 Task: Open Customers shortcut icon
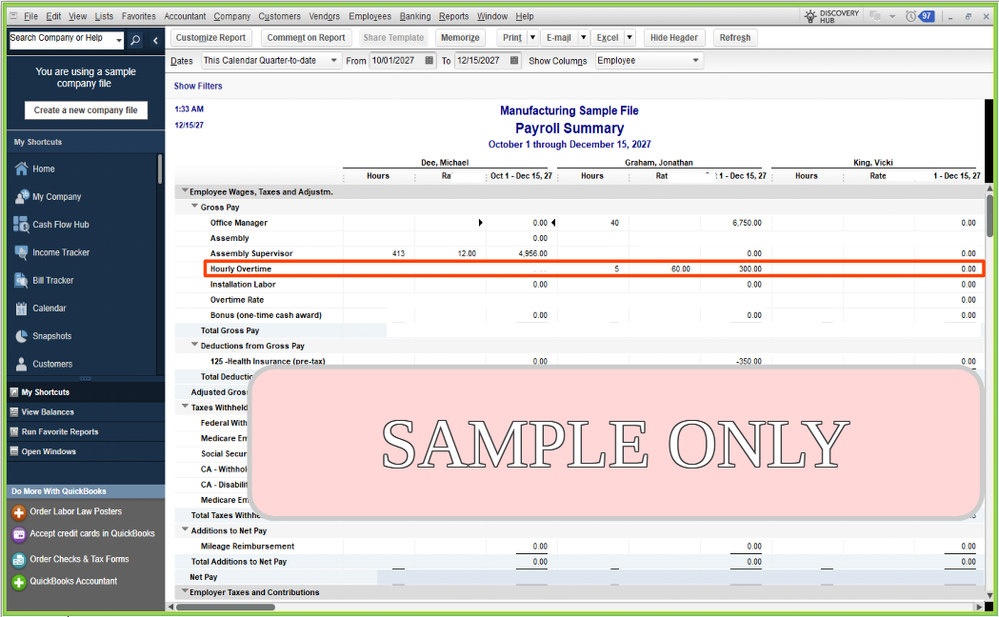pyautogui.click(x=21, y=364)
